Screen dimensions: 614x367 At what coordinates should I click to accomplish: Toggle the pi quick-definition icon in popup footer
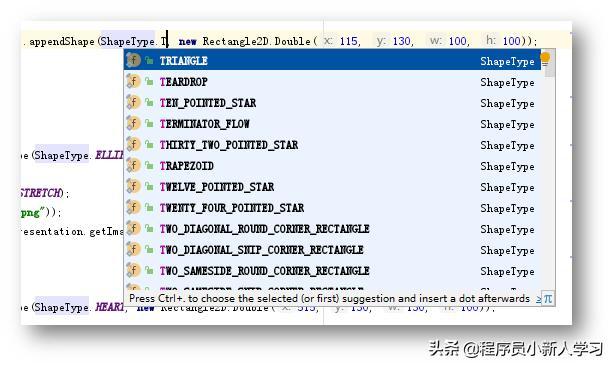(548, 299)
